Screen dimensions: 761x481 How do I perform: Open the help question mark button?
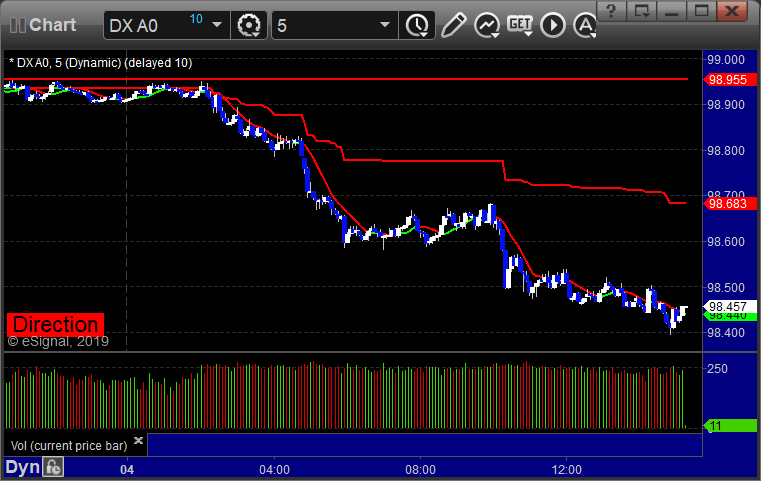click(611, 11)
